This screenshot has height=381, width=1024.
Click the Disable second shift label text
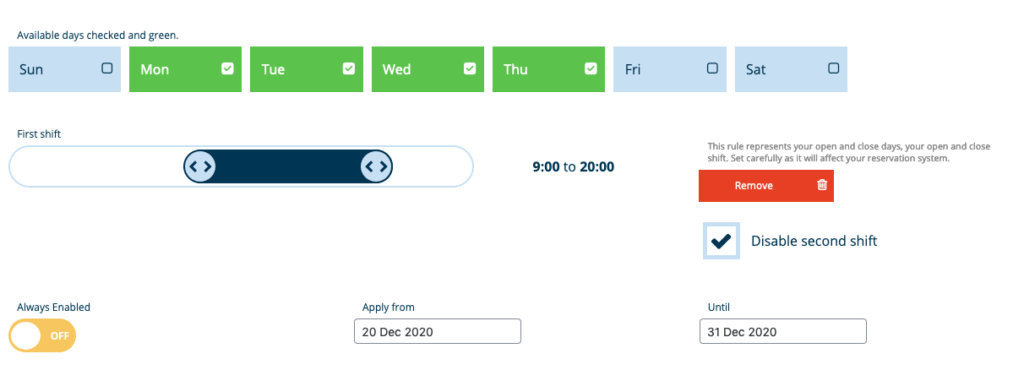coord(814,241)
